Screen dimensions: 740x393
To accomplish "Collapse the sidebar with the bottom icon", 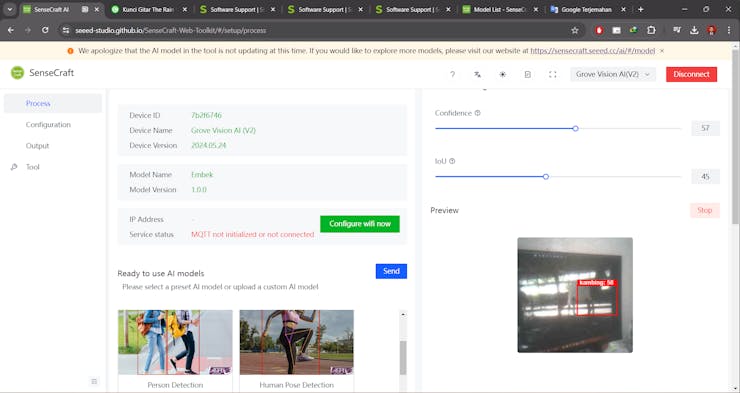I will click(94, 381).
